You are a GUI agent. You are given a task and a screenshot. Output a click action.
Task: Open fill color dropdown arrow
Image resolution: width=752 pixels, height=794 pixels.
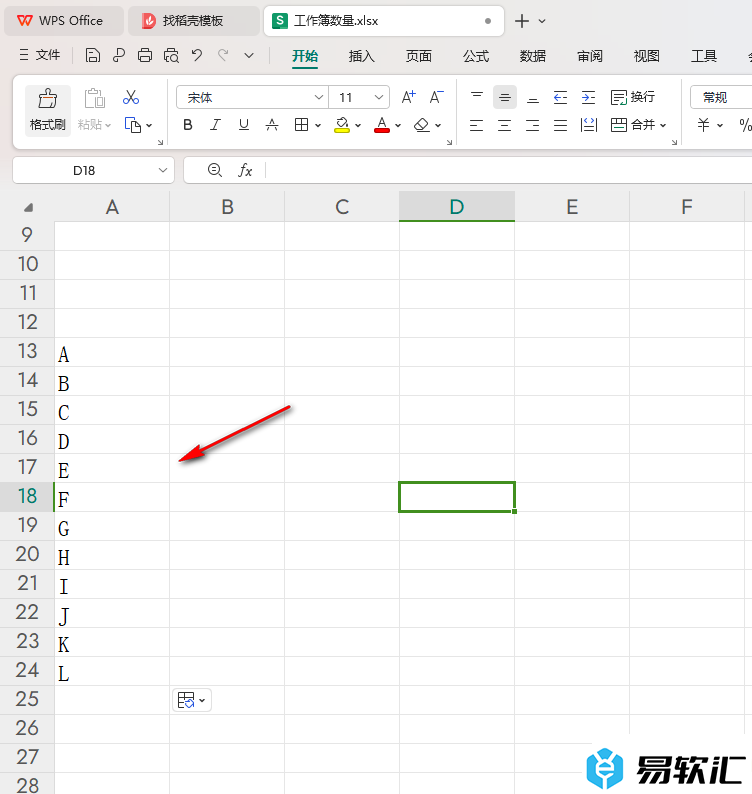click(358, 125)
